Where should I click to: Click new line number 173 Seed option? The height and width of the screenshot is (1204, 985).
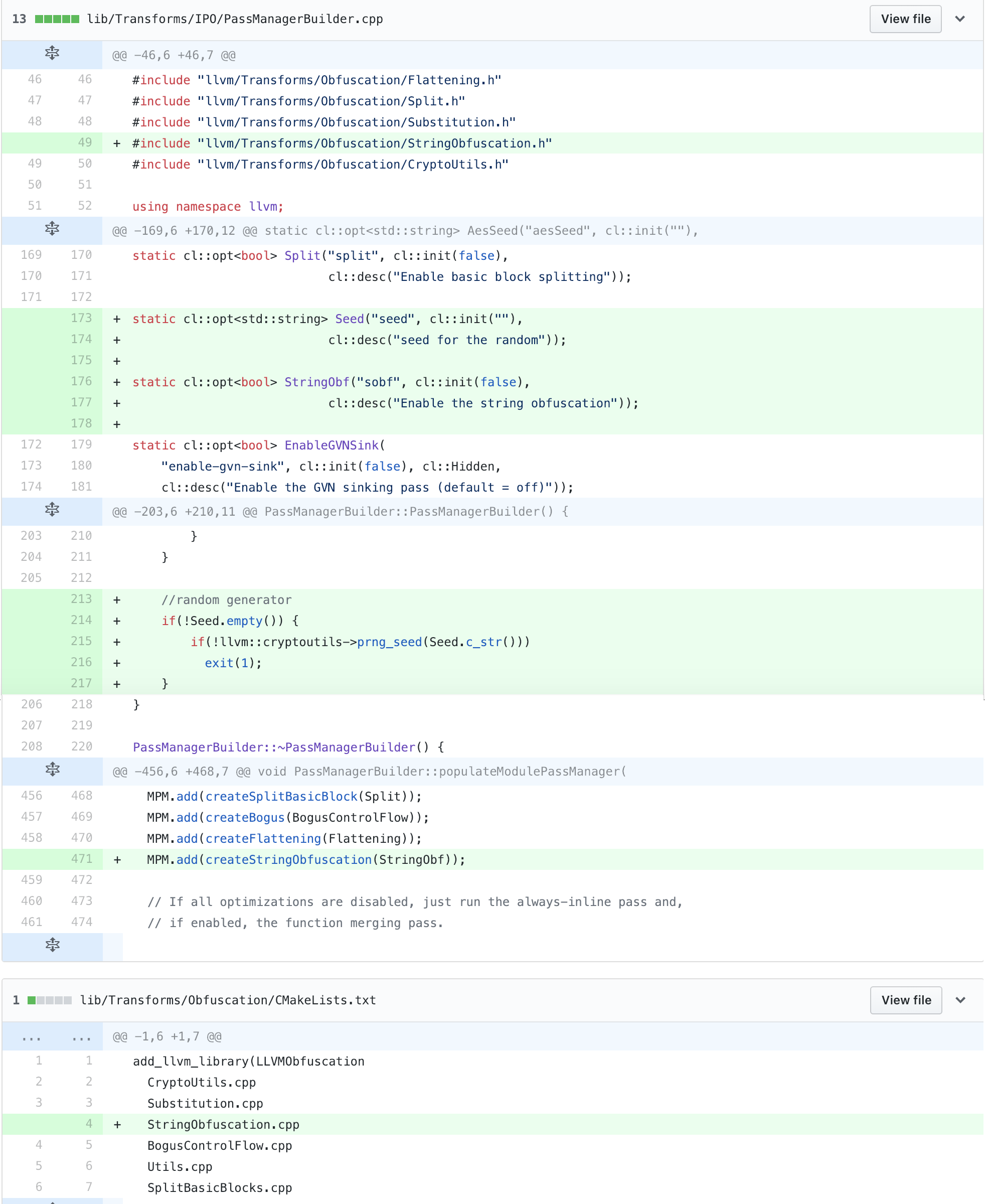point(81,319)
